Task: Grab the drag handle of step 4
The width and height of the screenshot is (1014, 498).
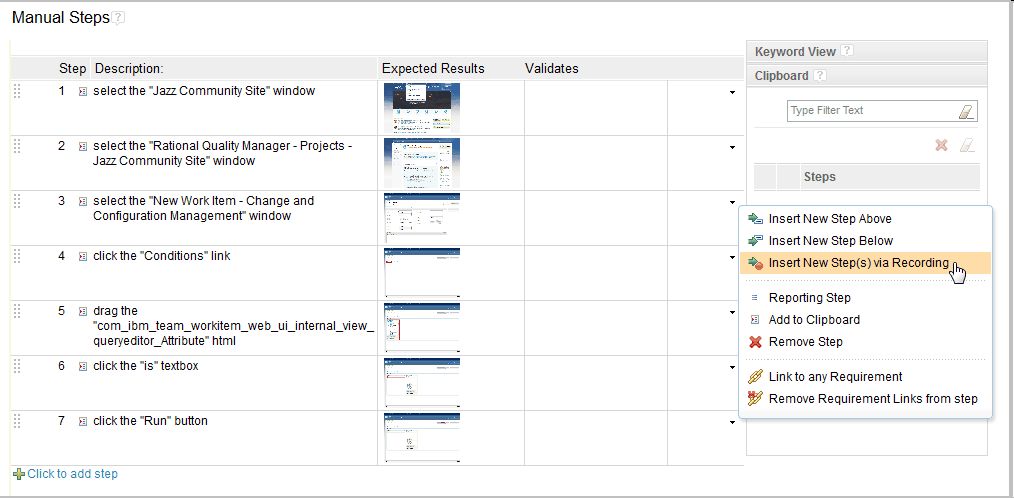Action: coord(17,256)
